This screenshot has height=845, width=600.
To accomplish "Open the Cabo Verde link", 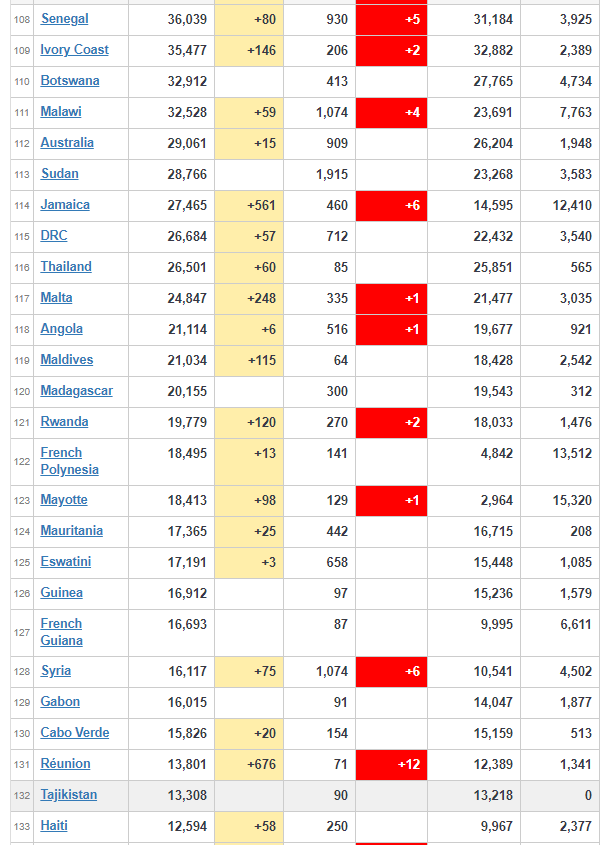I will 74,733.
